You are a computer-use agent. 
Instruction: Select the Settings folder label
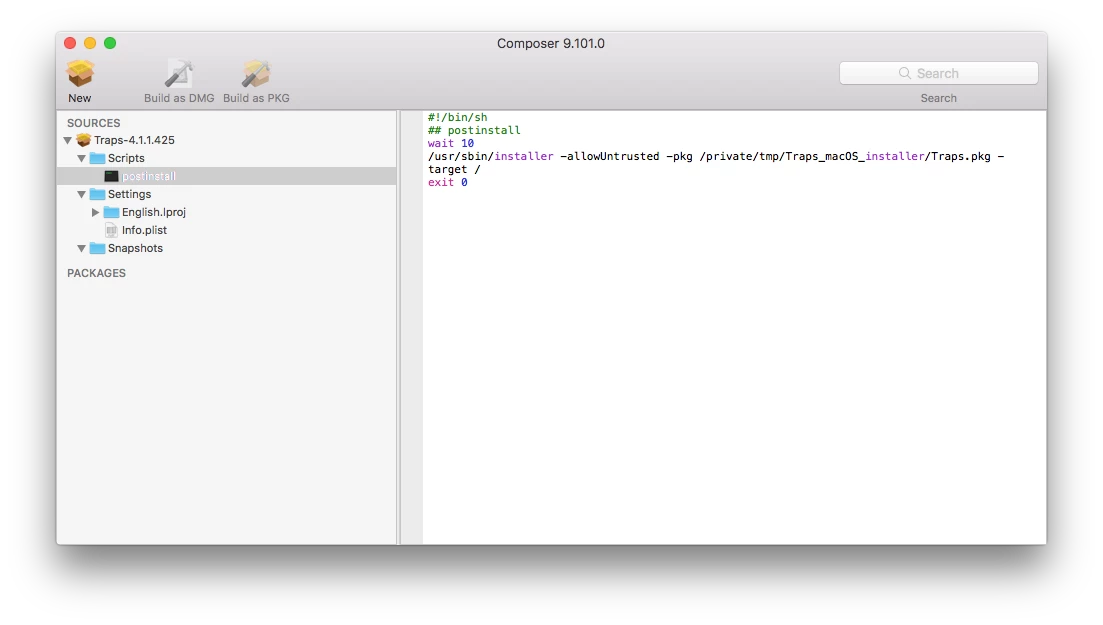pyautogui.click(x=129, y=194)
